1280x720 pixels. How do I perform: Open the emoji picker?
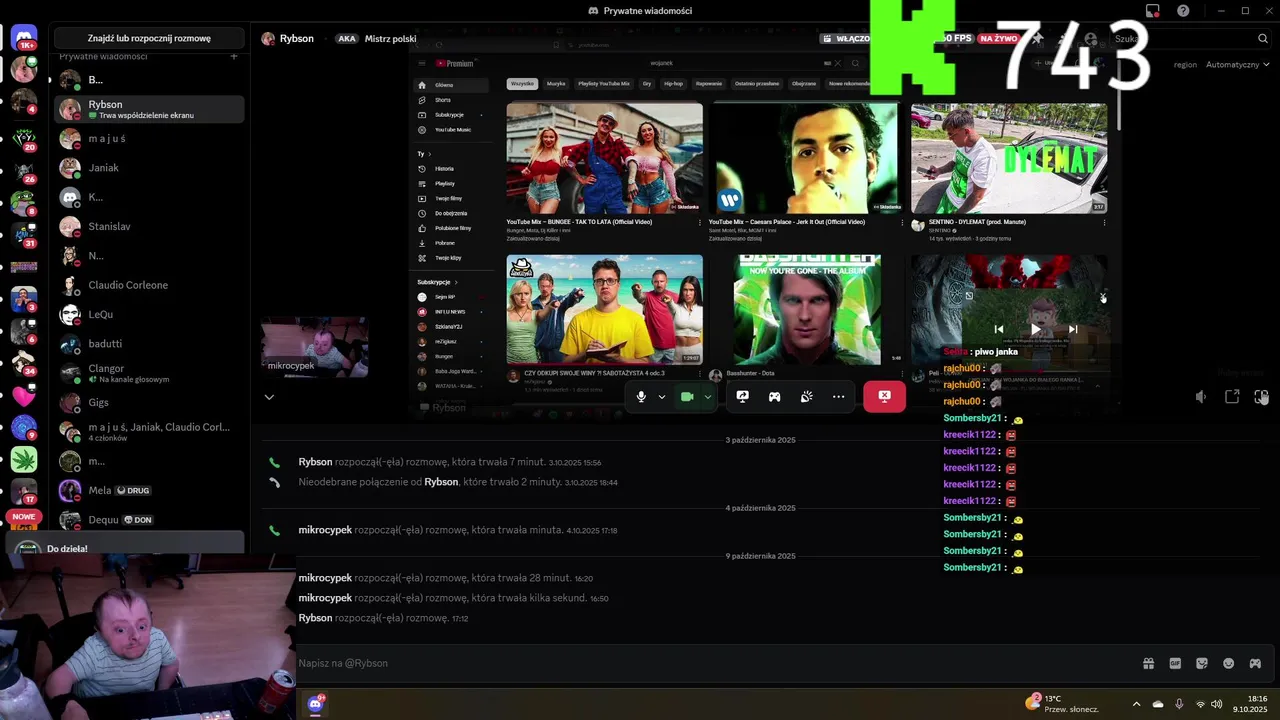pyautogui.click(x=1228, y=663)
